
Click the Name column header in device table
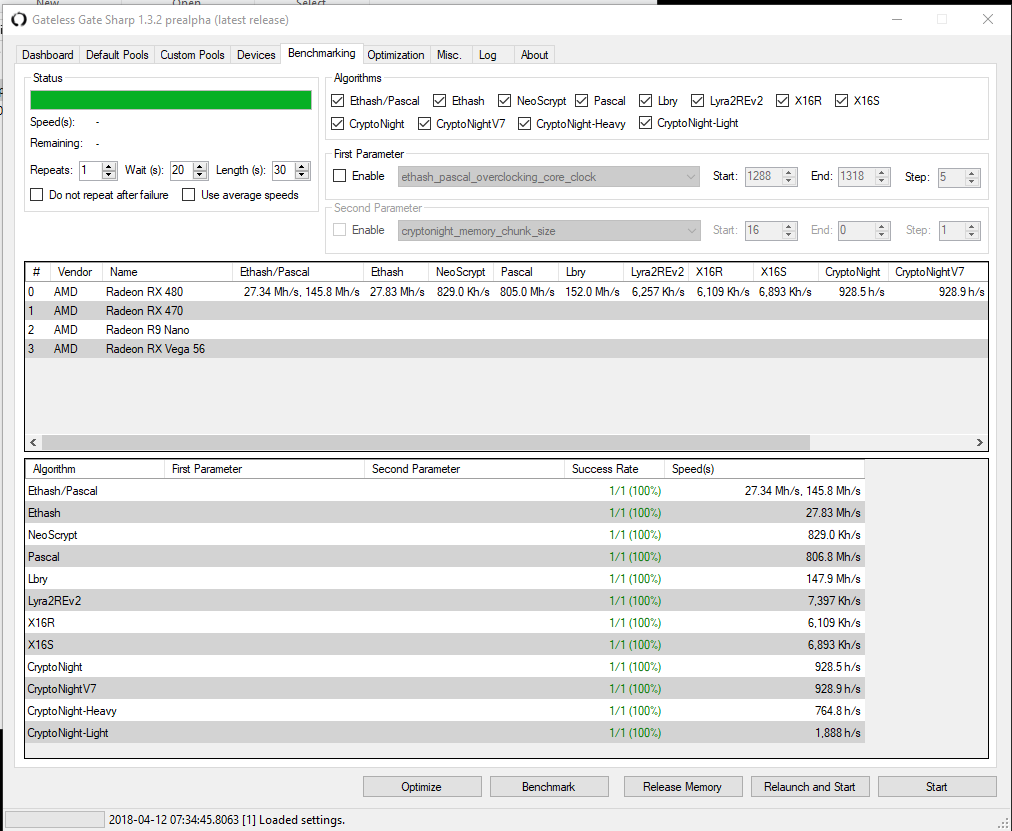167,272
